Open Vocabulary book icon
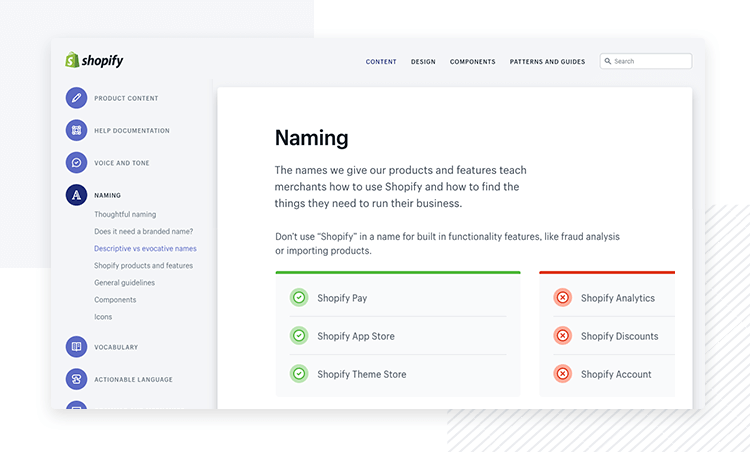 point(76,347)
